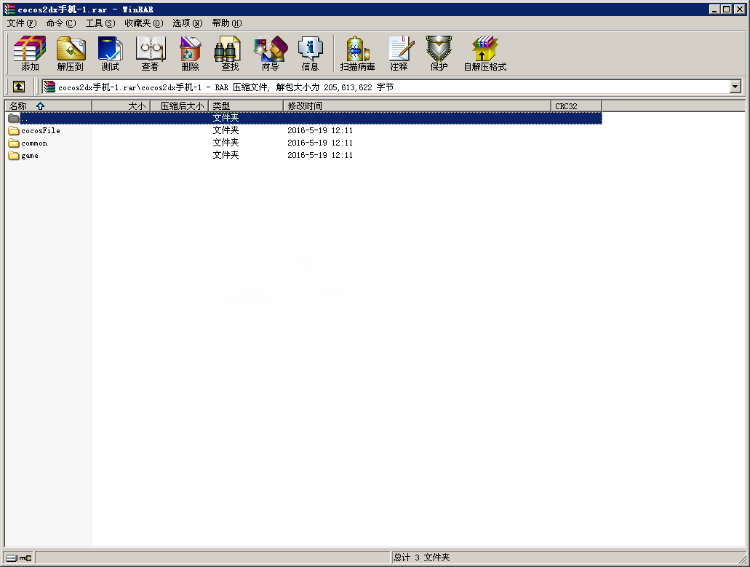750x567 pixels.
Task: Click the archive icon in address bar
Action: click(49, 87)
